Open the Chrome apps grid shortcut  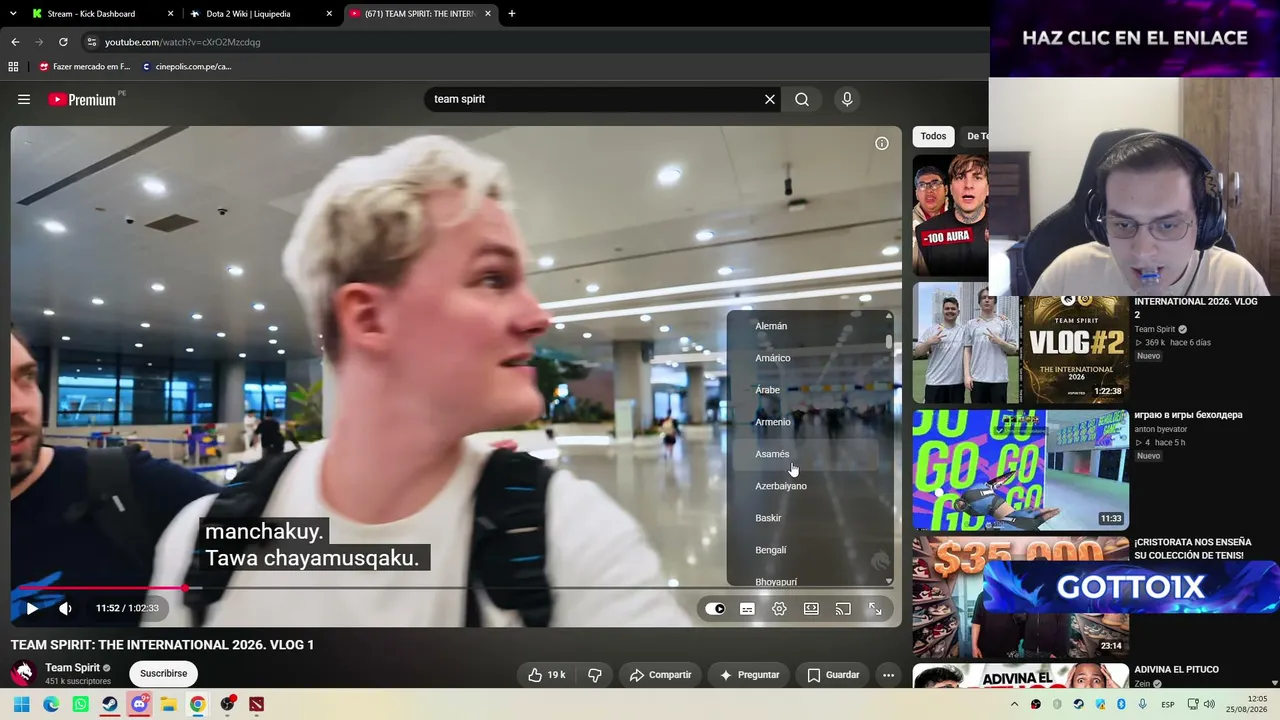pos(13,67)
